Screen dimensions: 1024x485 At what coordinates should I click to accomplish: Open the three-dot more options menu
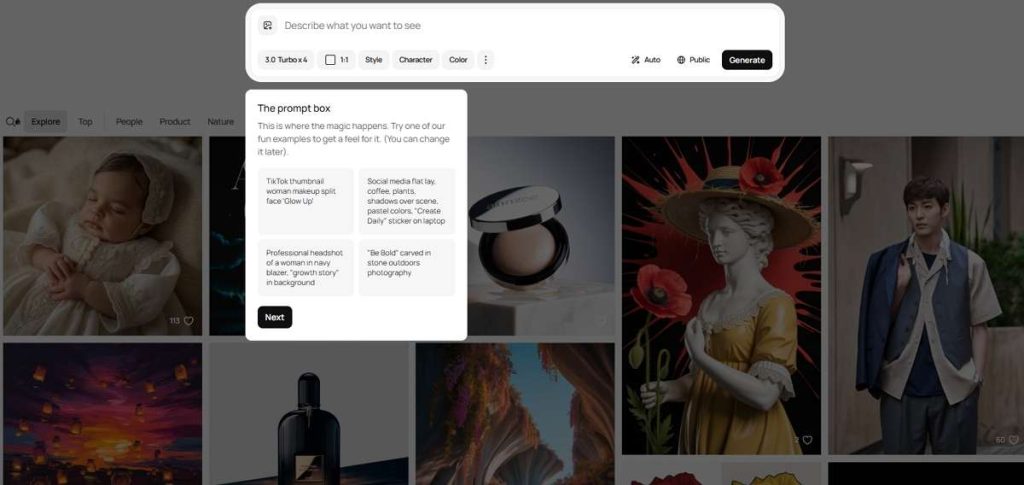point(486,60)
